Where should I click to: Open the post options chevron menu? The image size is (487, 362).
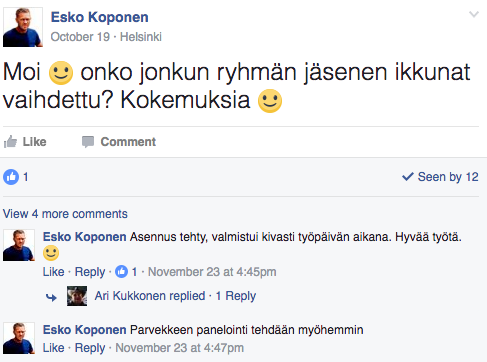pyautogui.click(x=474, y=14)
